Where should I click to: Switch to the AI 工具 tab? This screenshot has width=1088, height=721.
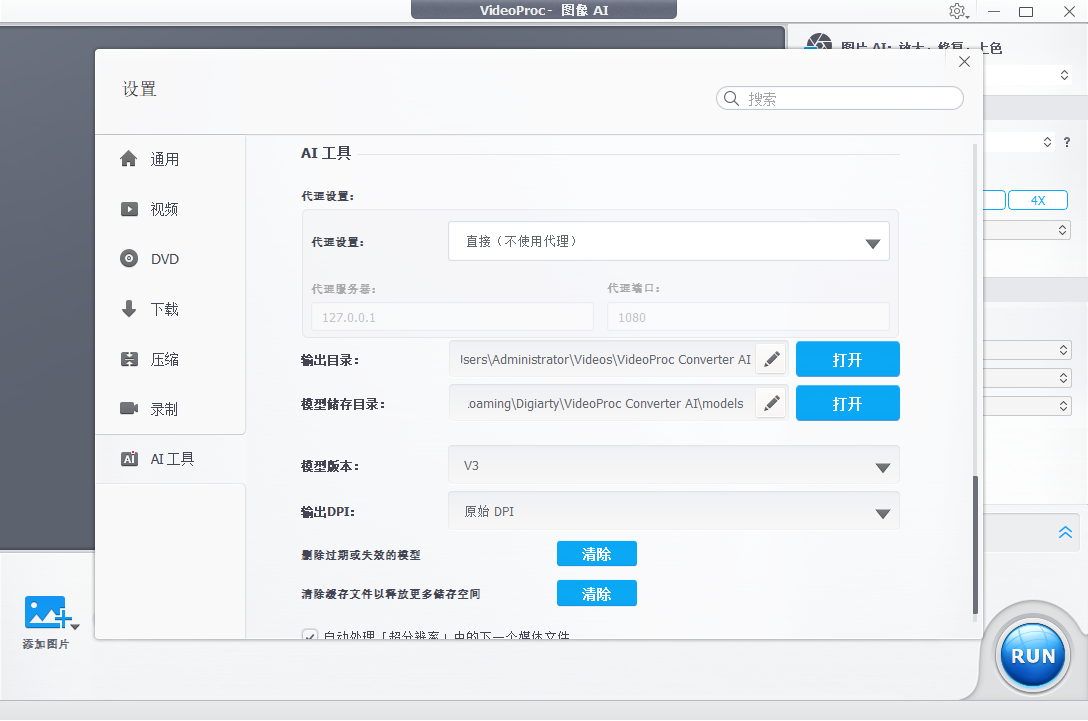point(170,458)
